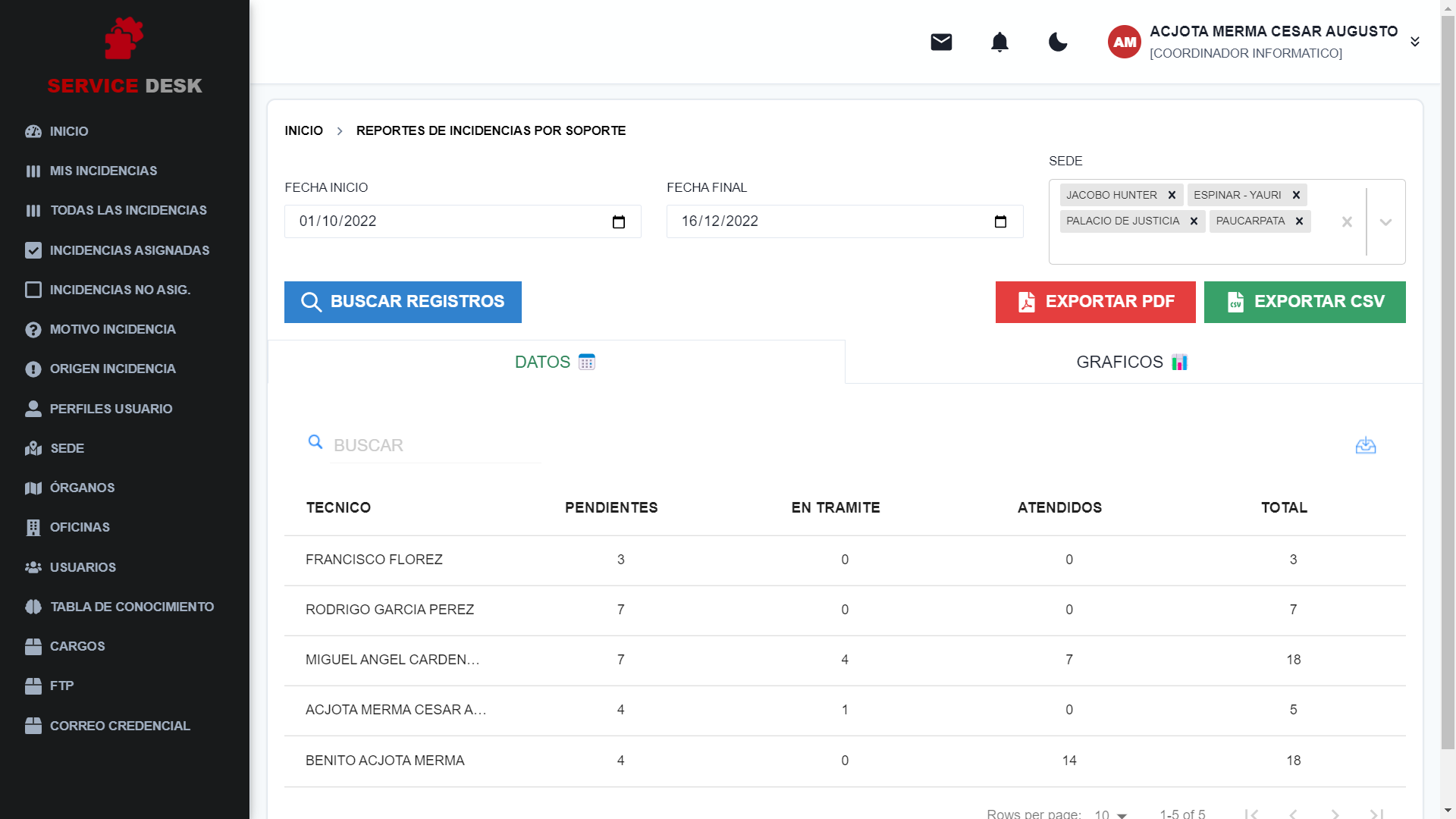Open USUARIOS section in sidebar

coord(83,567)
